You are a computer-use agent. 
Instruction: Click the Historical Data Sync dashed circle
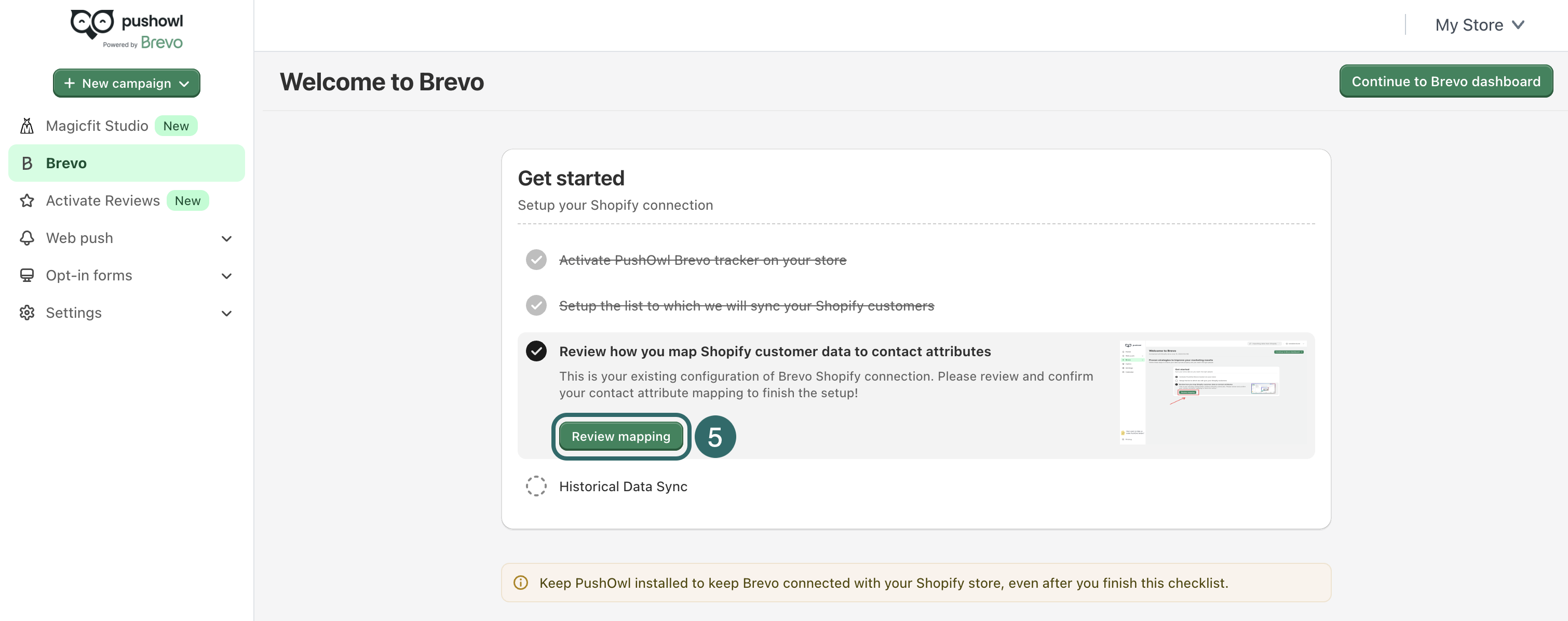point(536,487)
